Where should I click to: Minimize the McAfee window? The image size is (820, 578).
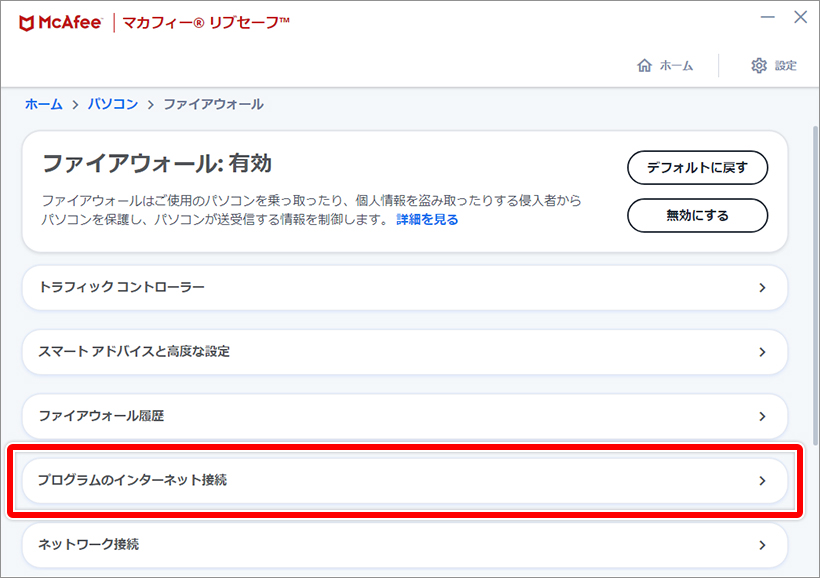(767, 17)
